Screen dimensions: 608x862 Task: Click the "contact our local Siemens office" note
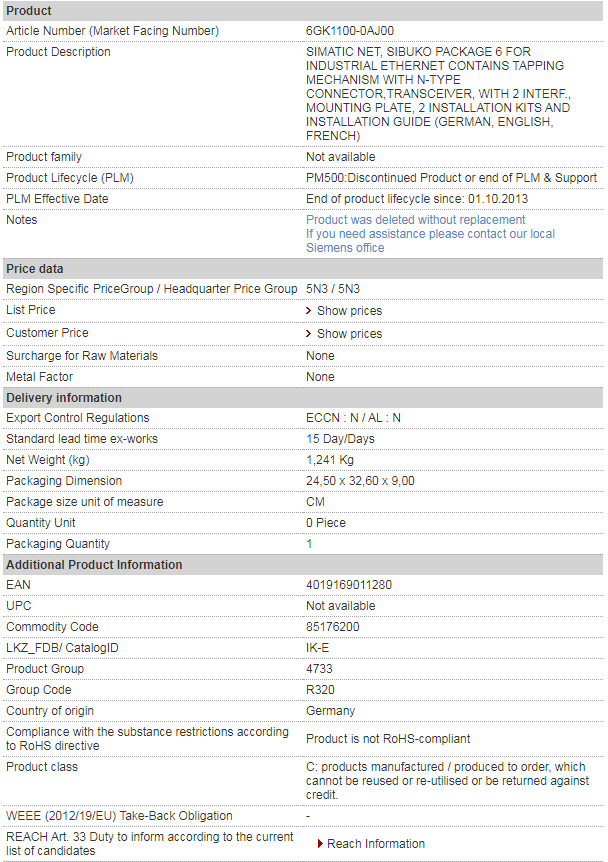(x=430, y=241)
